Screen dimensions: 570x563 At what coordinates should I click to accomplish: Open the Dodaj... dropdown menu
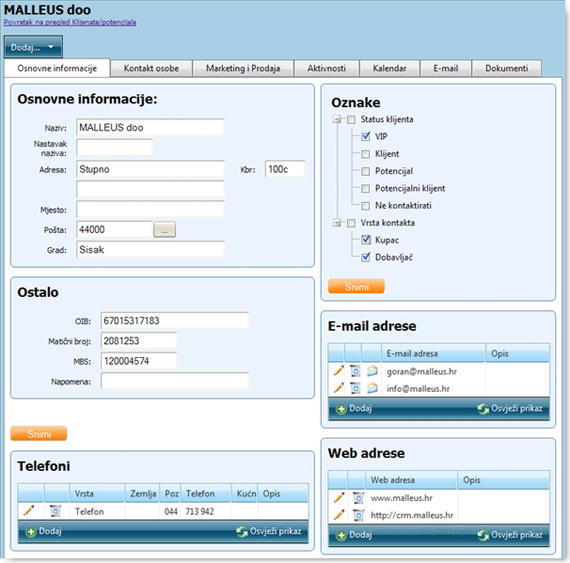click(33, 47)
